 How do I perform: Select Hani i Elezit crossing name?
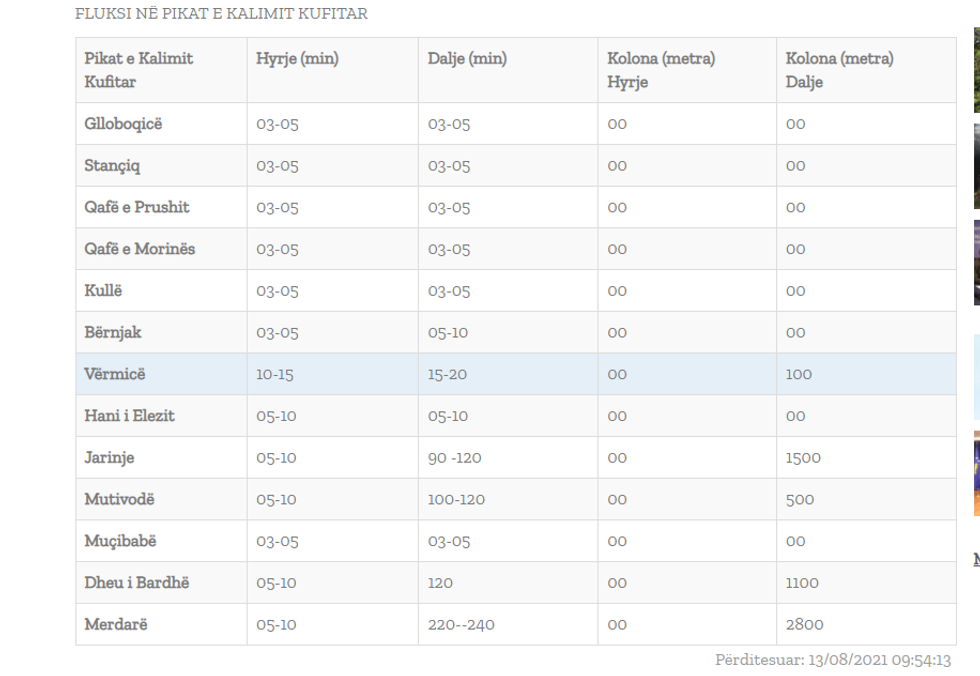pyautogui.click(x=130, y=416)
